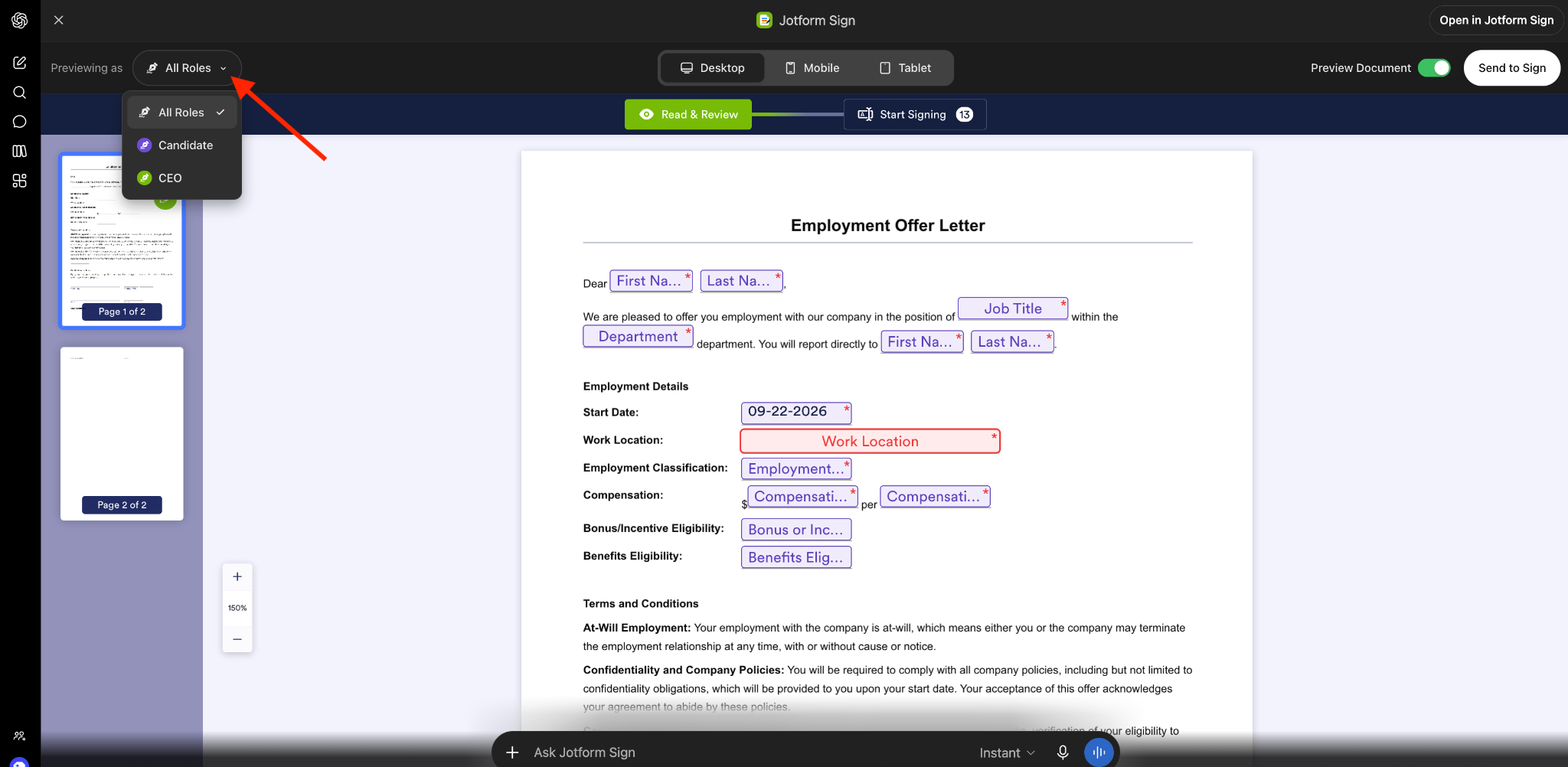The image size is (1568, 767).
Task: Open Instant model dropdown
Action: point(1007,753)
